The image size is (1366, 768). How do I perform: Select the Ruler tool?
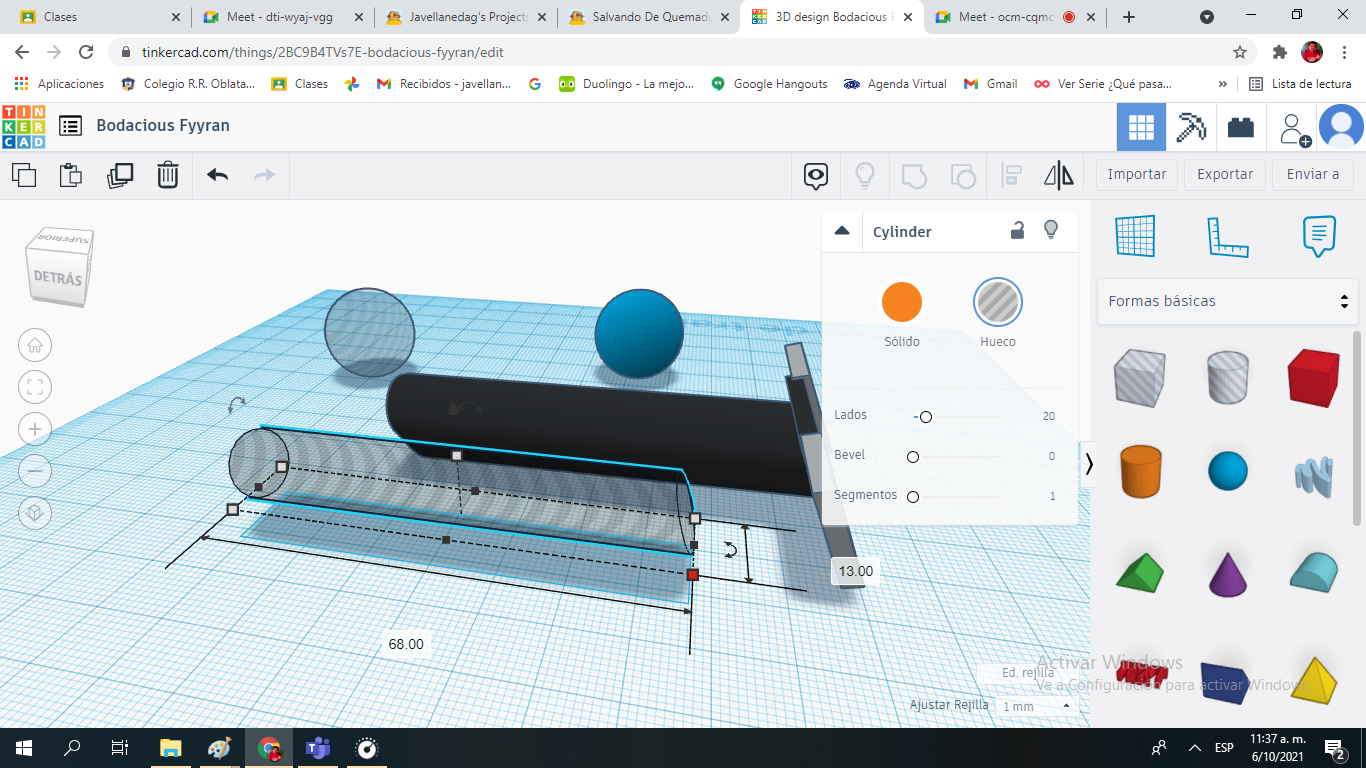tap(1227, 236)
